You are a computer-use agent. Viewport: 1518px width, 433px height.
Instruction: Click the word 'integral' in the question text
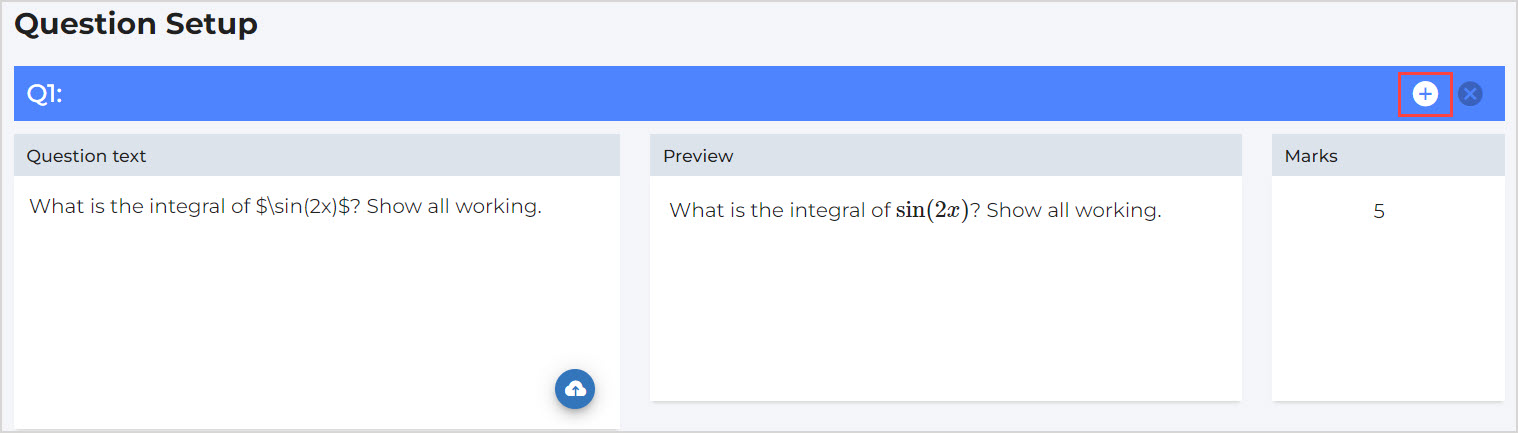(x=187, y=207)
